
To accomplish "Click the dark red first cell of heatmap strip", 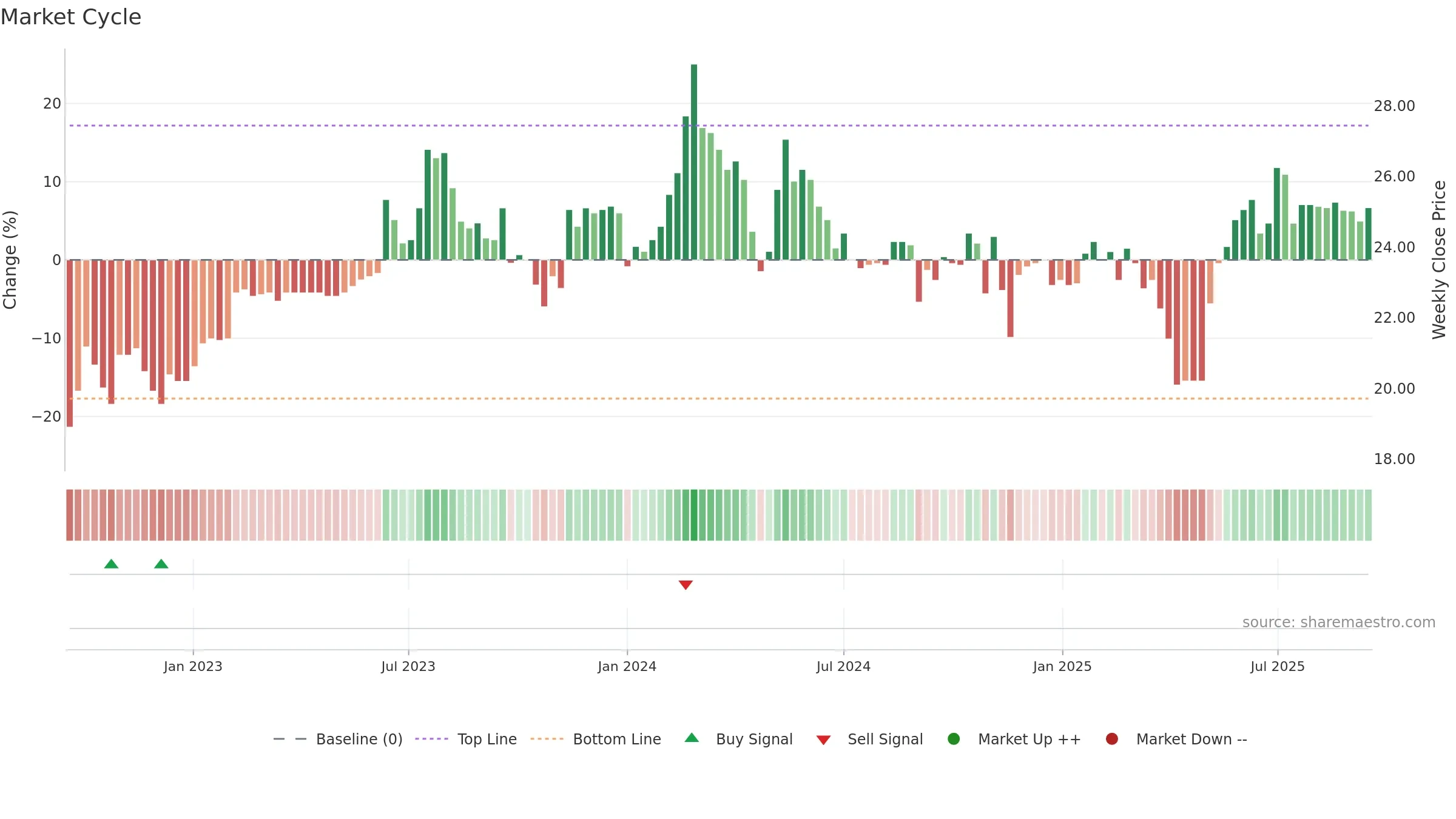I will [70, 515].
